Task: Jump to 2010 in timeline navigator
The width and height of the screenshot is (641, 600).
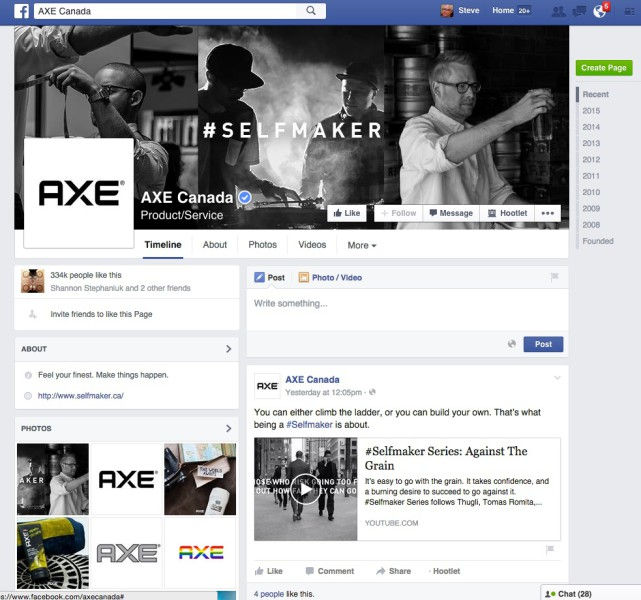Action: [x=591, y=192]
